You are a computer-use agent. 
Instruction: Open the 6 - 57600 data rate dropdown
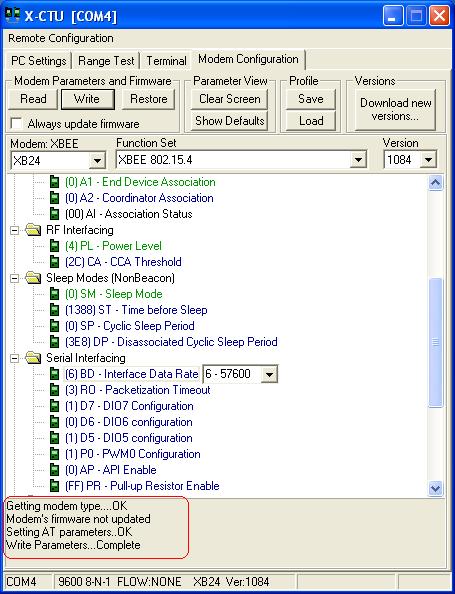coord(269,374)
